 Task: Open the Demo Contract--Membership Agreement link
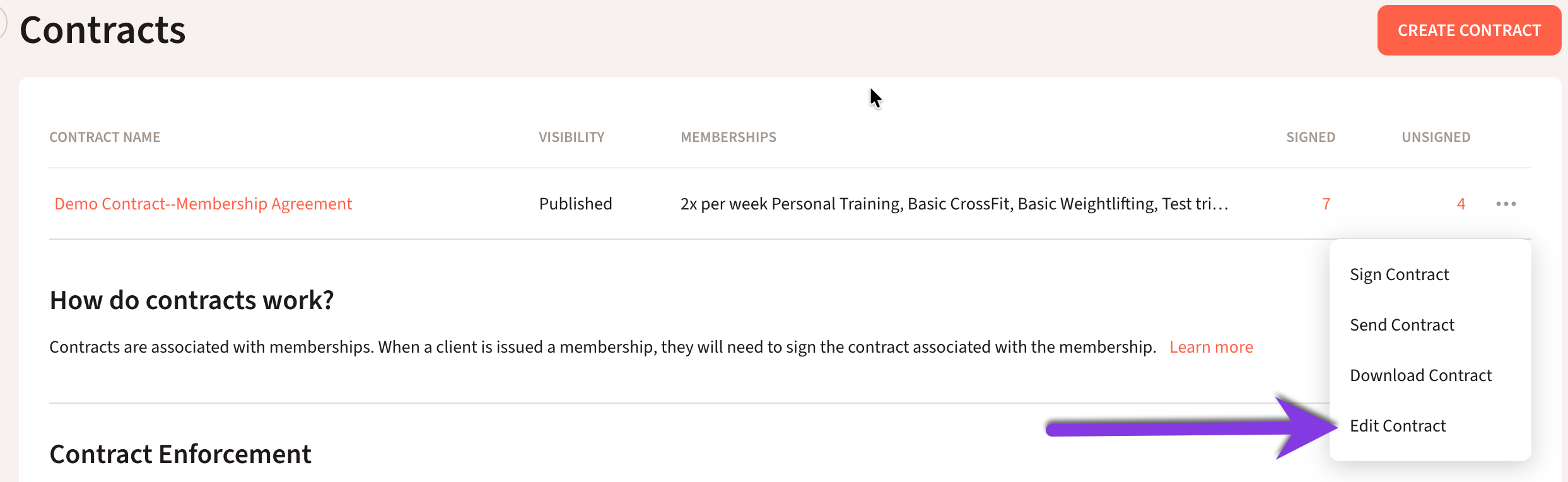point(203,204)
